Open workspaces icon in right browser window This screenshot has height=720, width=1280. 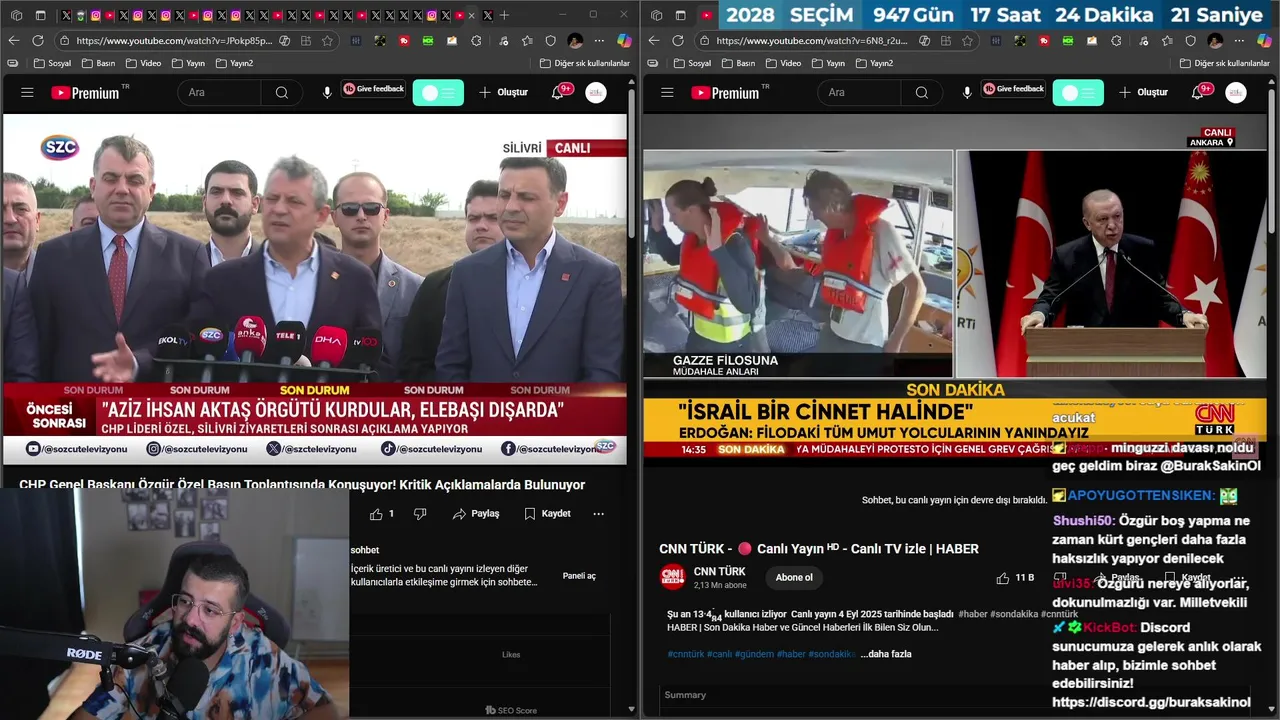pyautogui.click(x=656, y=15)
